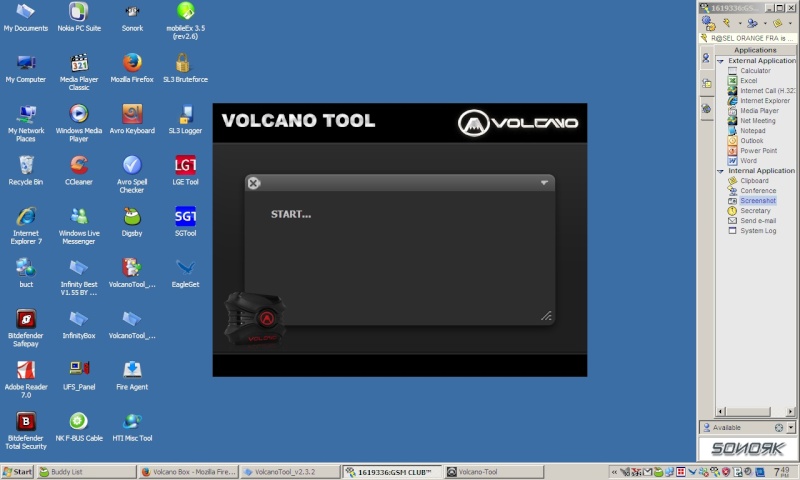Select LGE Tool desktop icon
Viewport: 800px width, 480px height.
(185, 171)
